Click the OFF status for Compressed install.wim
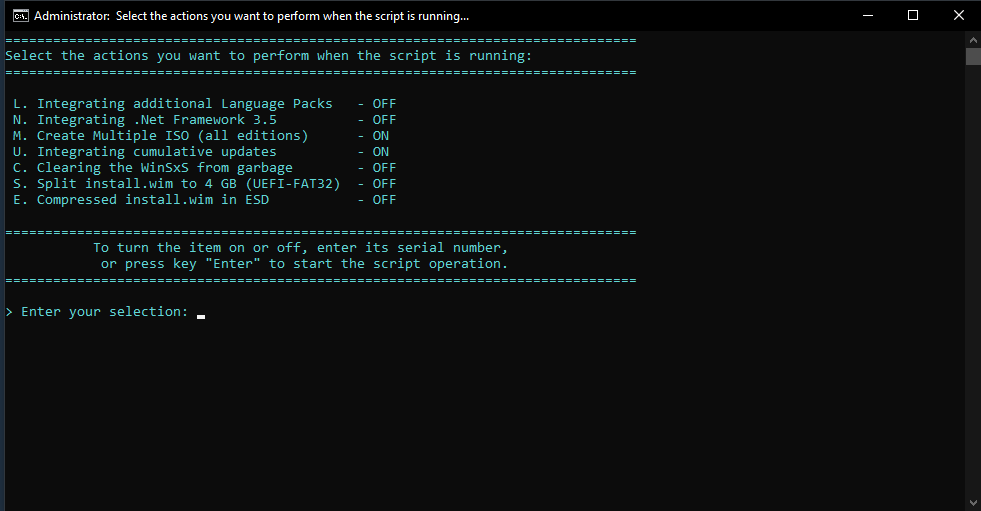Screen dimensions: 981x511 point(384,200)
